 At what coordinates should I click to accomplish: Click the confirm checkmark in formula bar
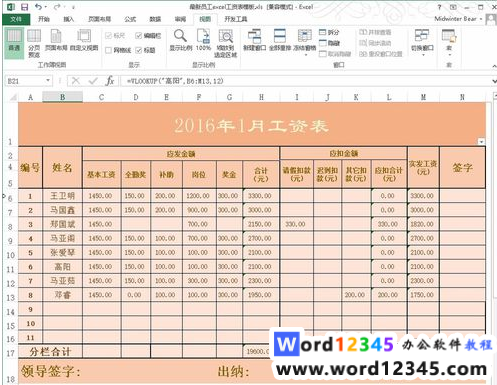pos(93,81)
